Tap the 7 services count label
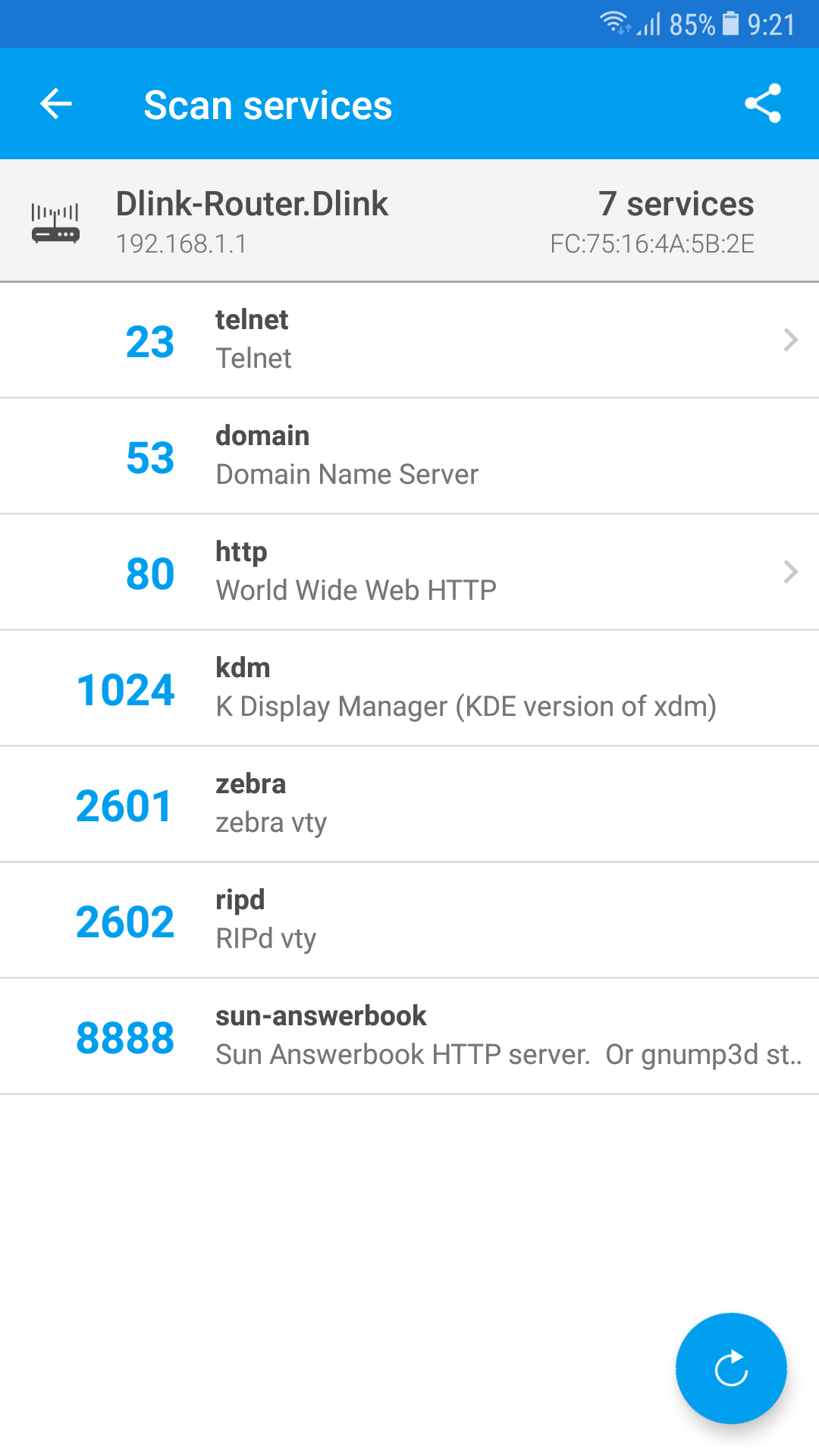The width and height of the screenshot is (819, 1456). (x=676, y=204)
